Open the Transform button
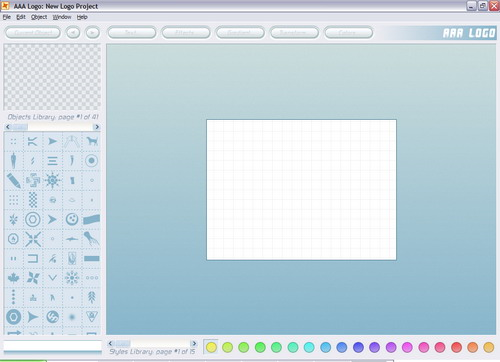500x362 pixels. pos(294,33)
